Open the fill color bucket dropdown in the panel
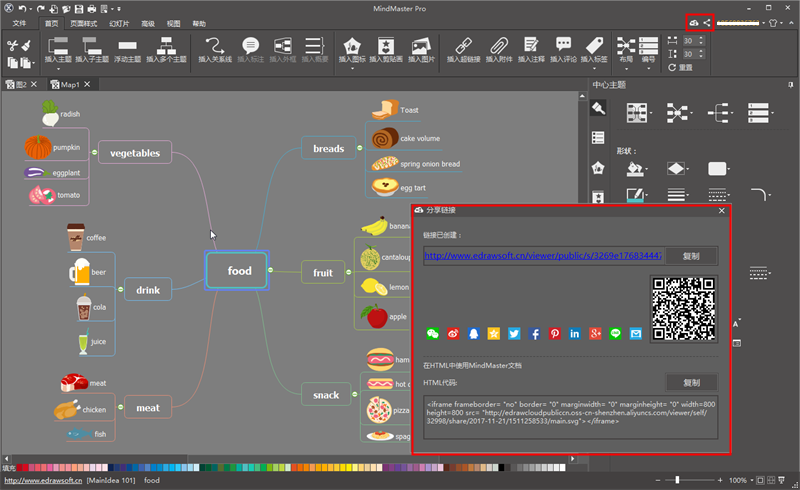 pyautogui.click(x=647, y=169)
